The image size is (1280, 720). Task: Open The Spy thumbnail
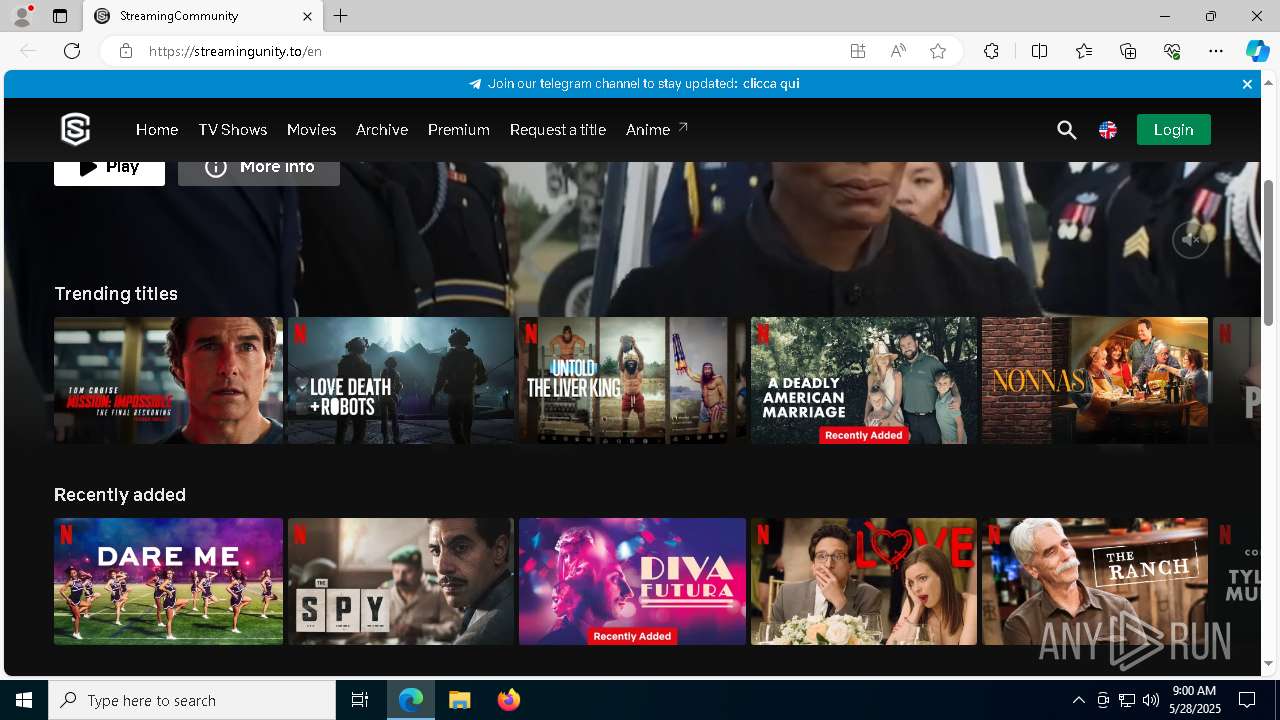click(x=401, y=581)
